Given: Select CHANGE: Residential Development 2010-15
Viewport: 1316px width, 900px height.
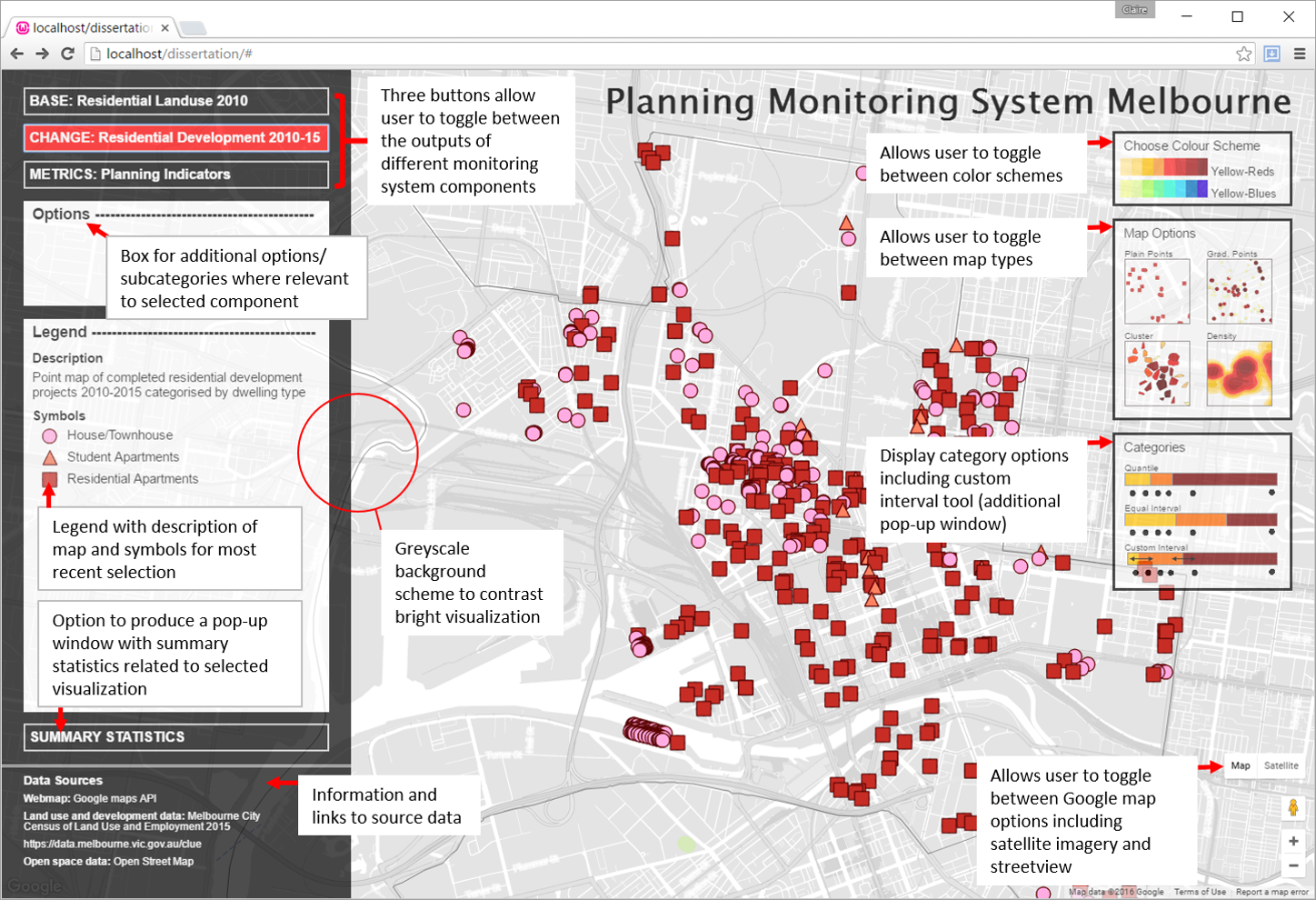Looking at the screenshot, I should 176,137.
